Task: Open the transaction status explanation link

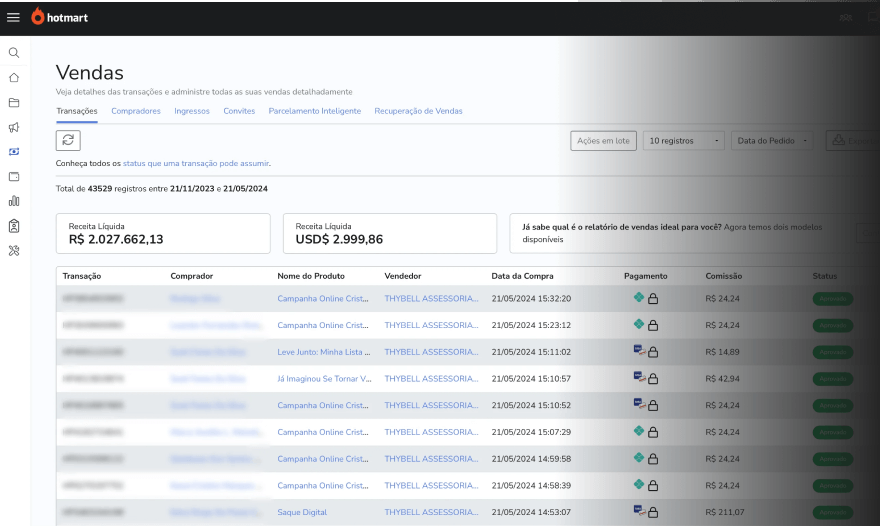Action: 195,163
